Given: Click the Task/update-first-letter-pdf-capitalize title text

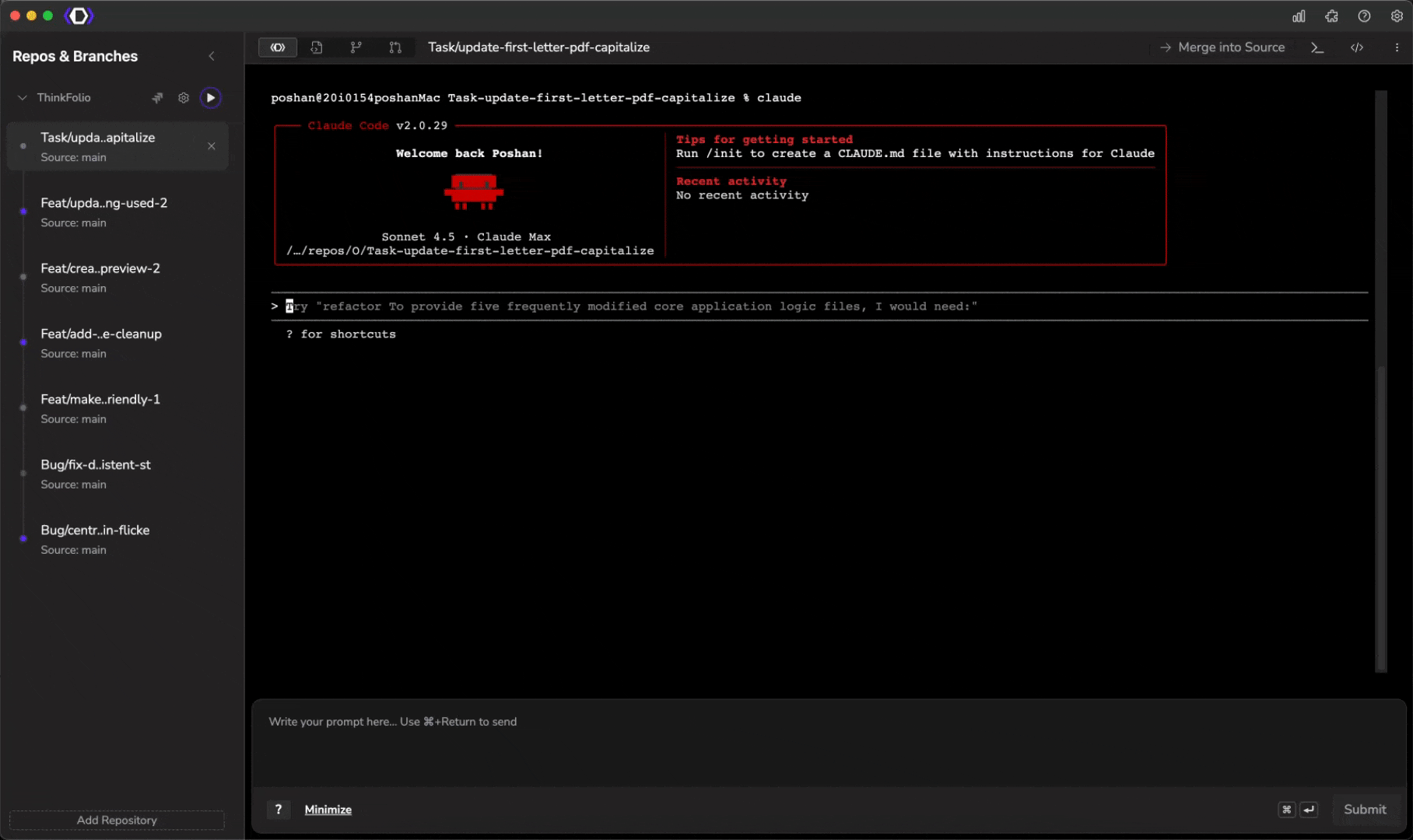Looking at the screenshot, I should (538, 47).
